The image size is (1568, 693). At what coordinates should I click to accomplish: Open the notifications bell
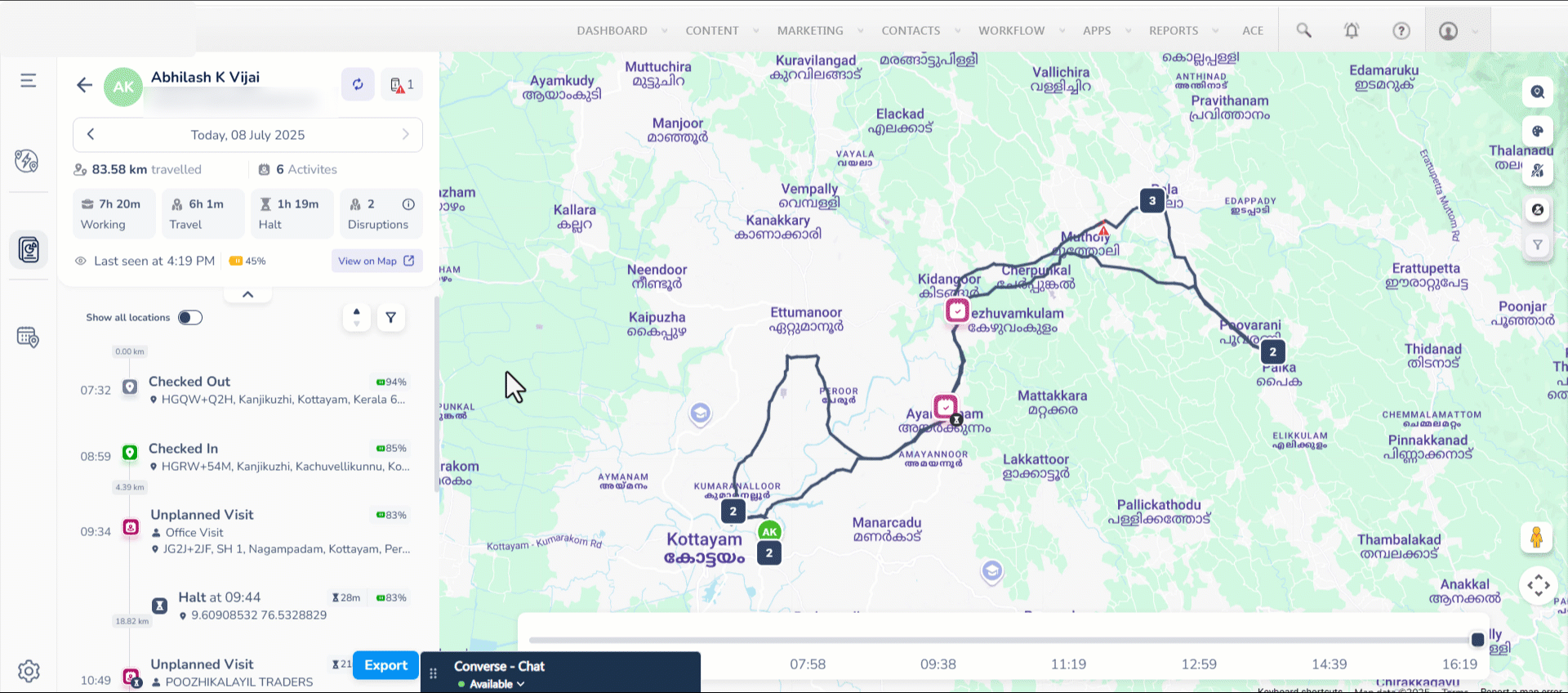(1352, 30)
